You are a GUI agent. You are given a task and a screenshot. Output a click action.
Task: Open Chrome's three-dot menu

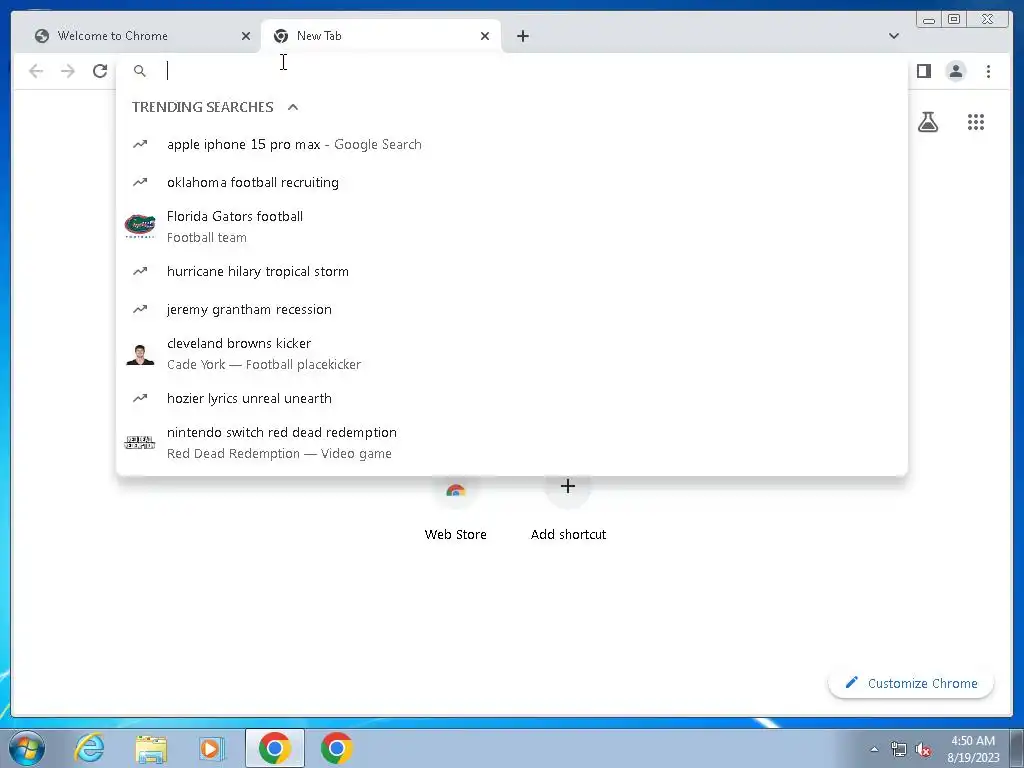(x=988, y=71)
